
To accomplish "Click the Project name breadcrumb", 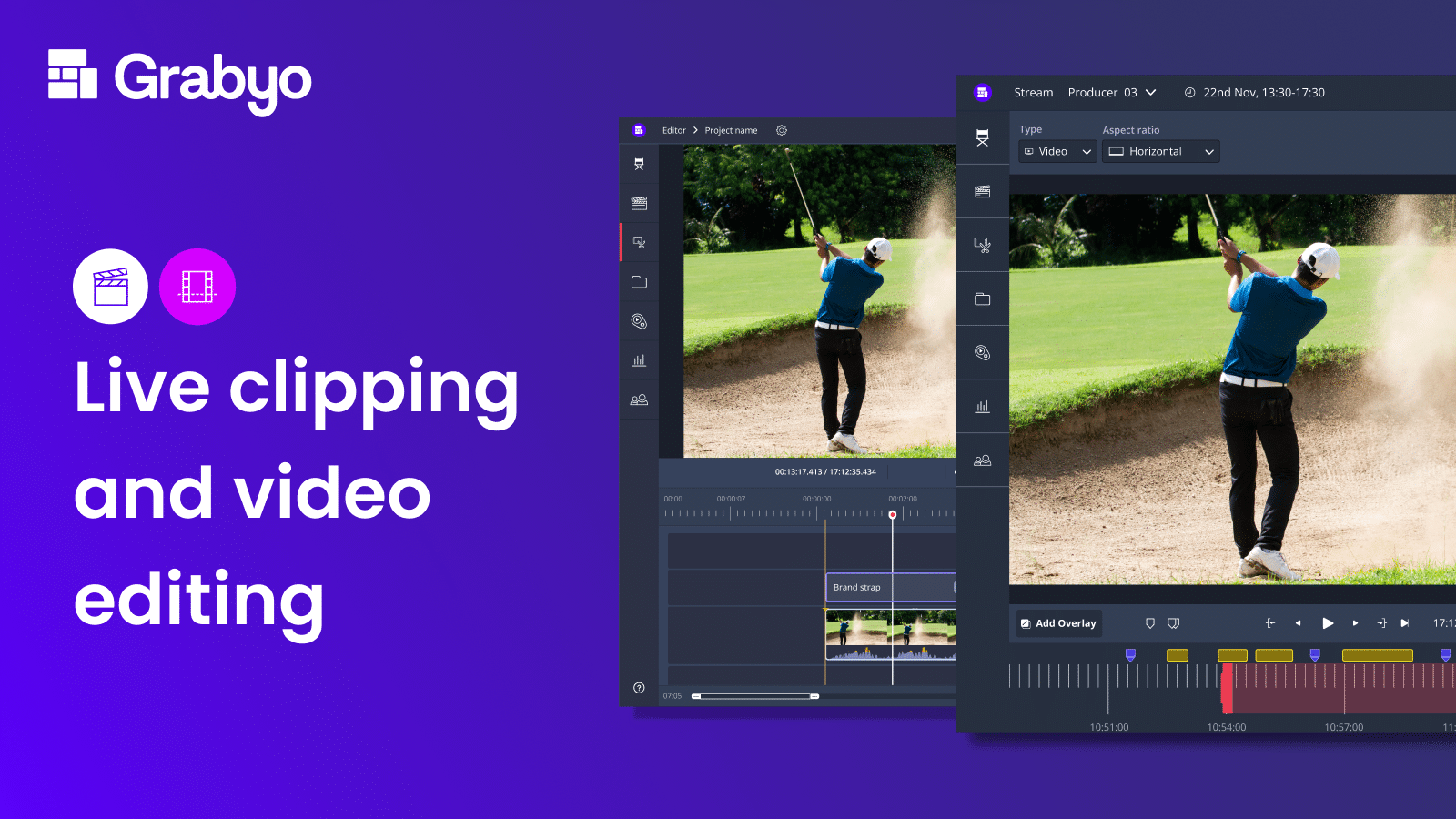I will [731, 130].
